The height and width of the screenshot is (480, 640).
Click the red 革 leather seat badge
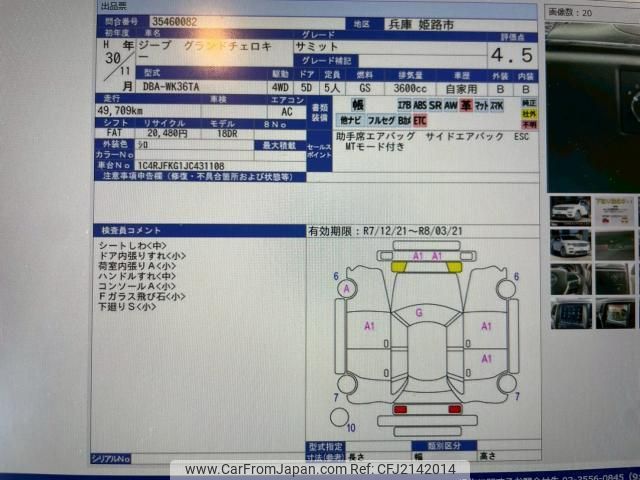(466, 103)
